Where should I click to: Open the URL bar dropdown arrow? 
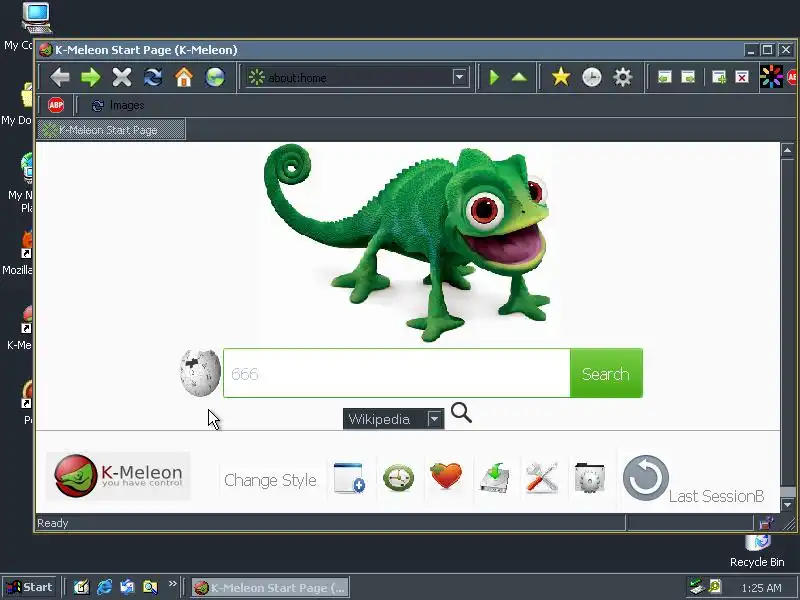pos(460,78)
